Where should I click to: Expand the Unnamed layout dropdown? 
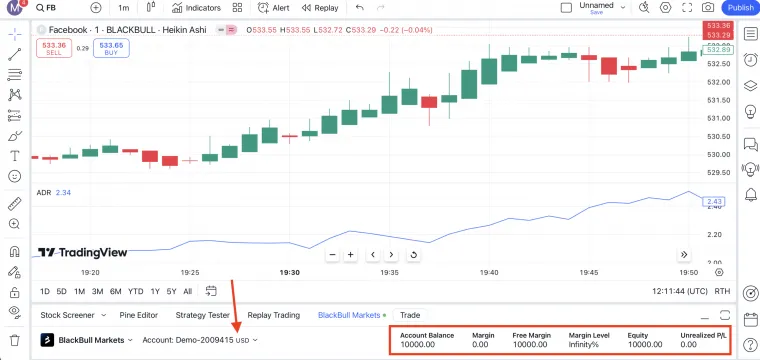pos(623,8)
